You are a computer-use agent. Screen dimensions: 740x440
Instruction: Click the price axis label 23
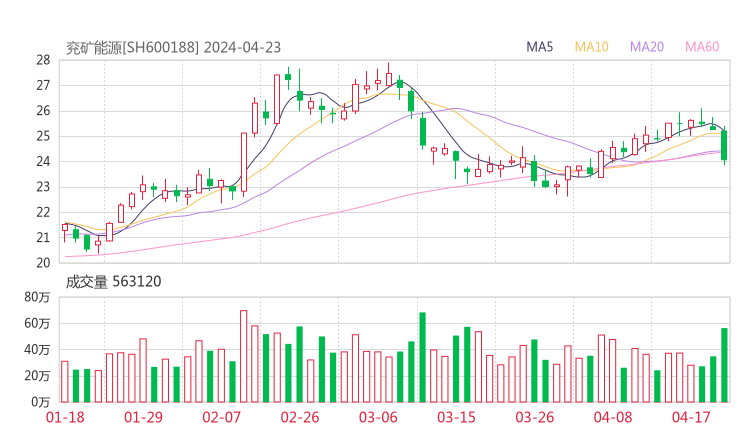click(43, 187)
